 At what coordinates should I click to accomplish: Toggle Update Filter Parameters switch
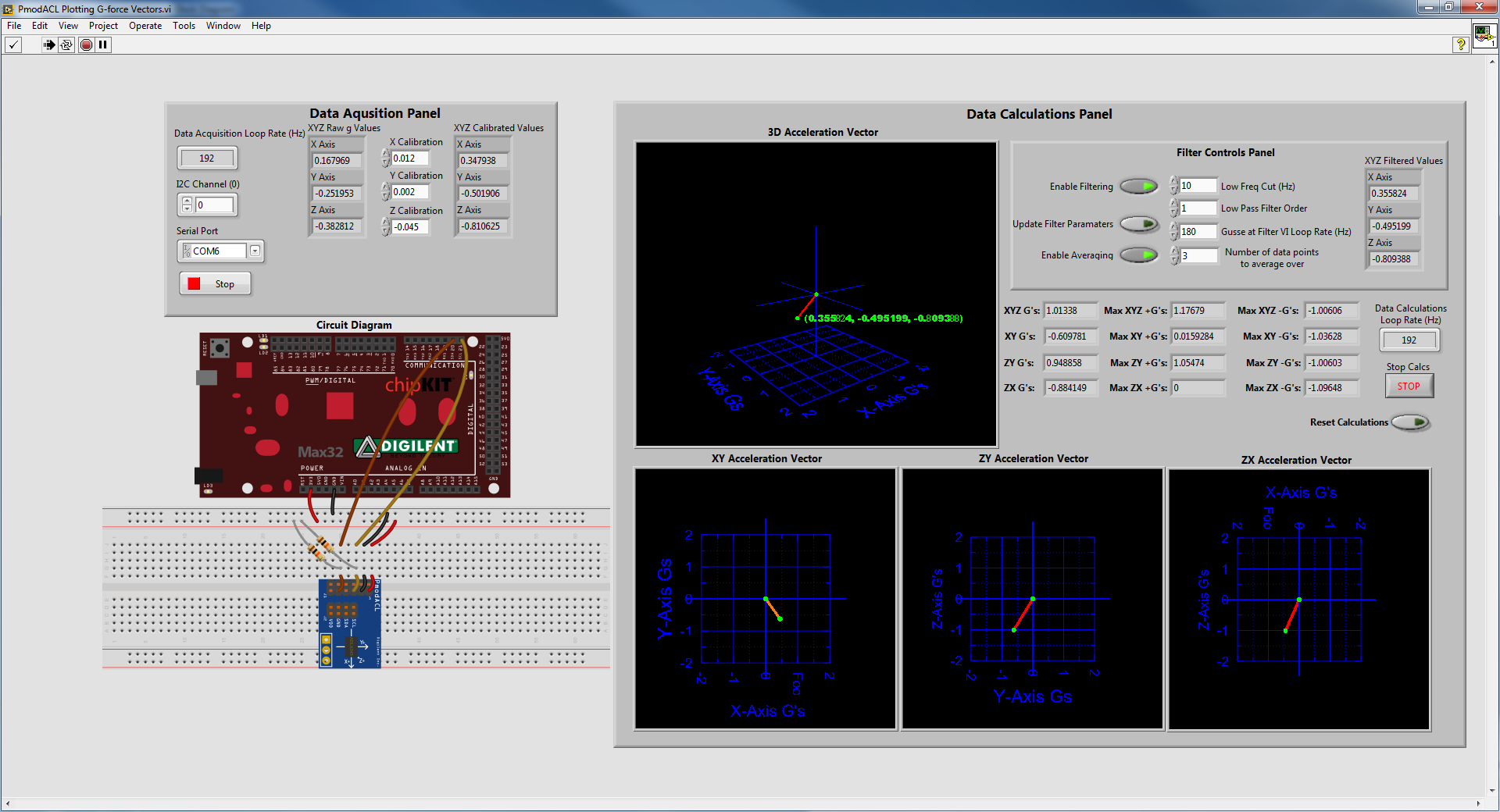pyautogui.click(x=1139, y=224)
